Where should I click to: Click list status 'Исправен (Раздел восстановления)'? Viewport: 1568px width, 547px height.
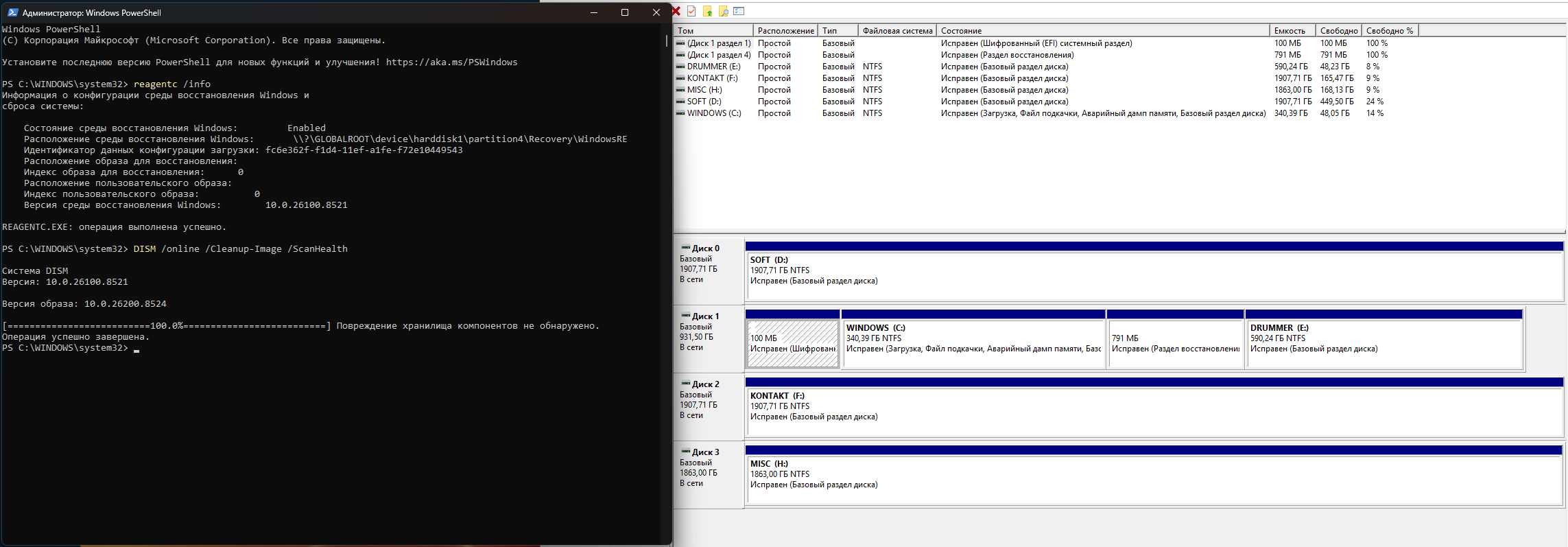(1008, 55)
